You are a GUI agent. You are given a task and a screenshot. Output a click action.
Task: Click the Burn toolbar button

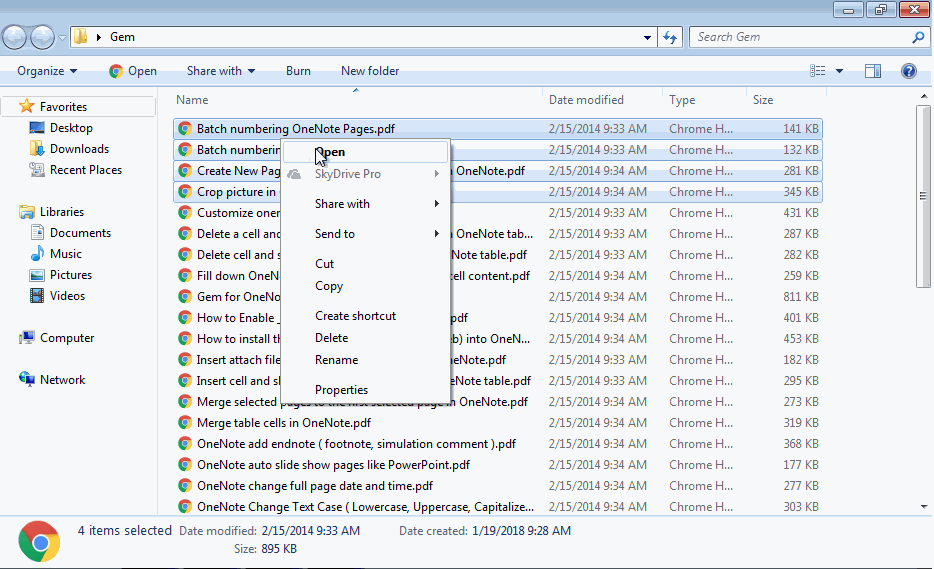coord(298,71)
